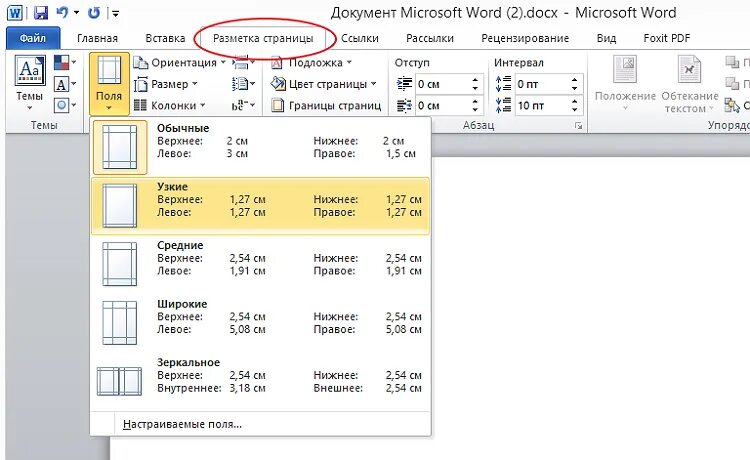Click the Обтекание текстом button
Image resolution: width=750 pixels, height=460 pixels.
pyautogui.click(x=690, y=84)
